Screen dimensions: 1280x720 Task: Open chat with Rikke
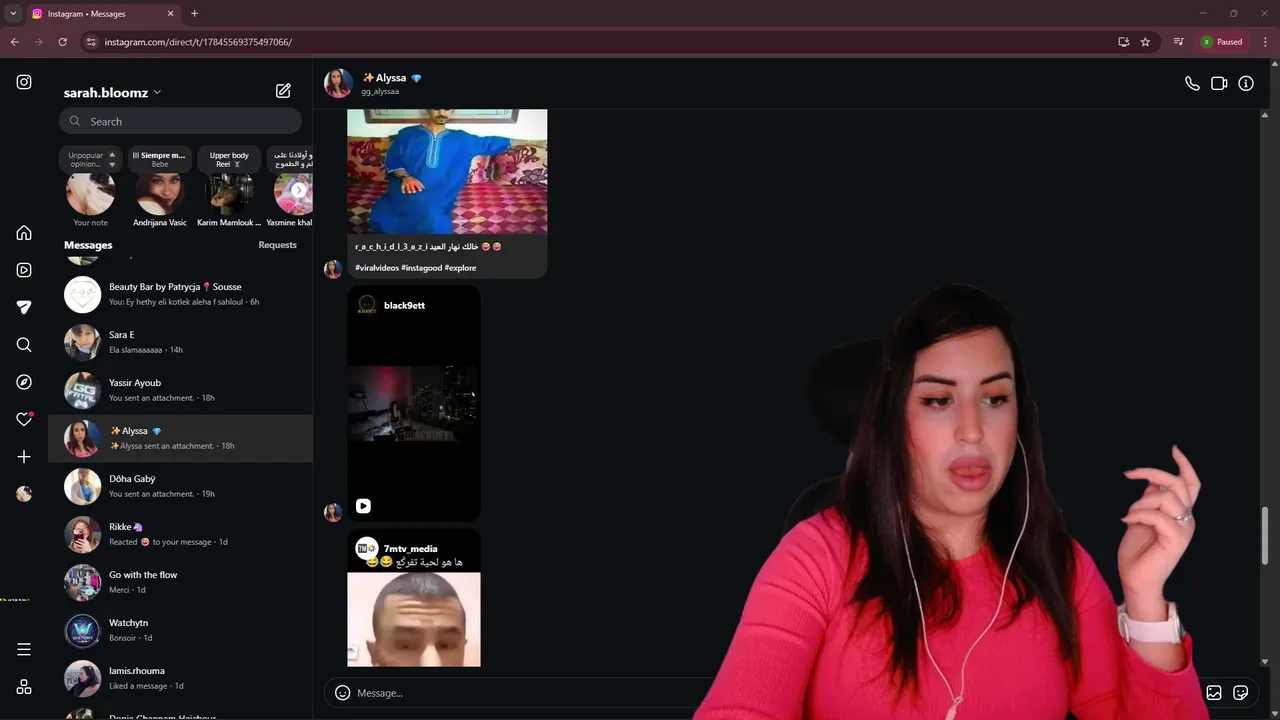tap(180, 534)
